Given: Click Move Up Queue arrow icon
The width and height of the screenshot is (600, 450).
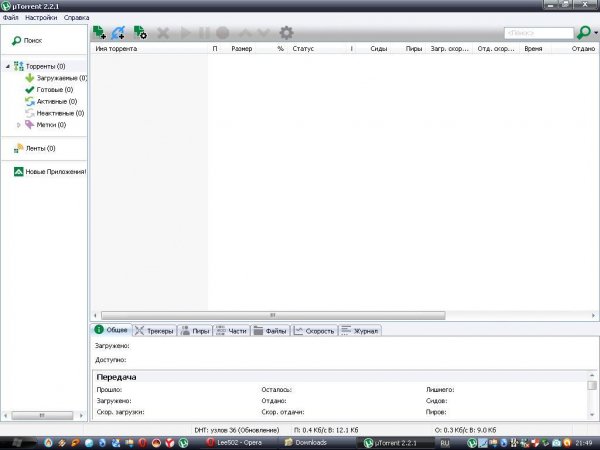Looking at the screenshot, I should pyautogui.click(x=245, y=33).
